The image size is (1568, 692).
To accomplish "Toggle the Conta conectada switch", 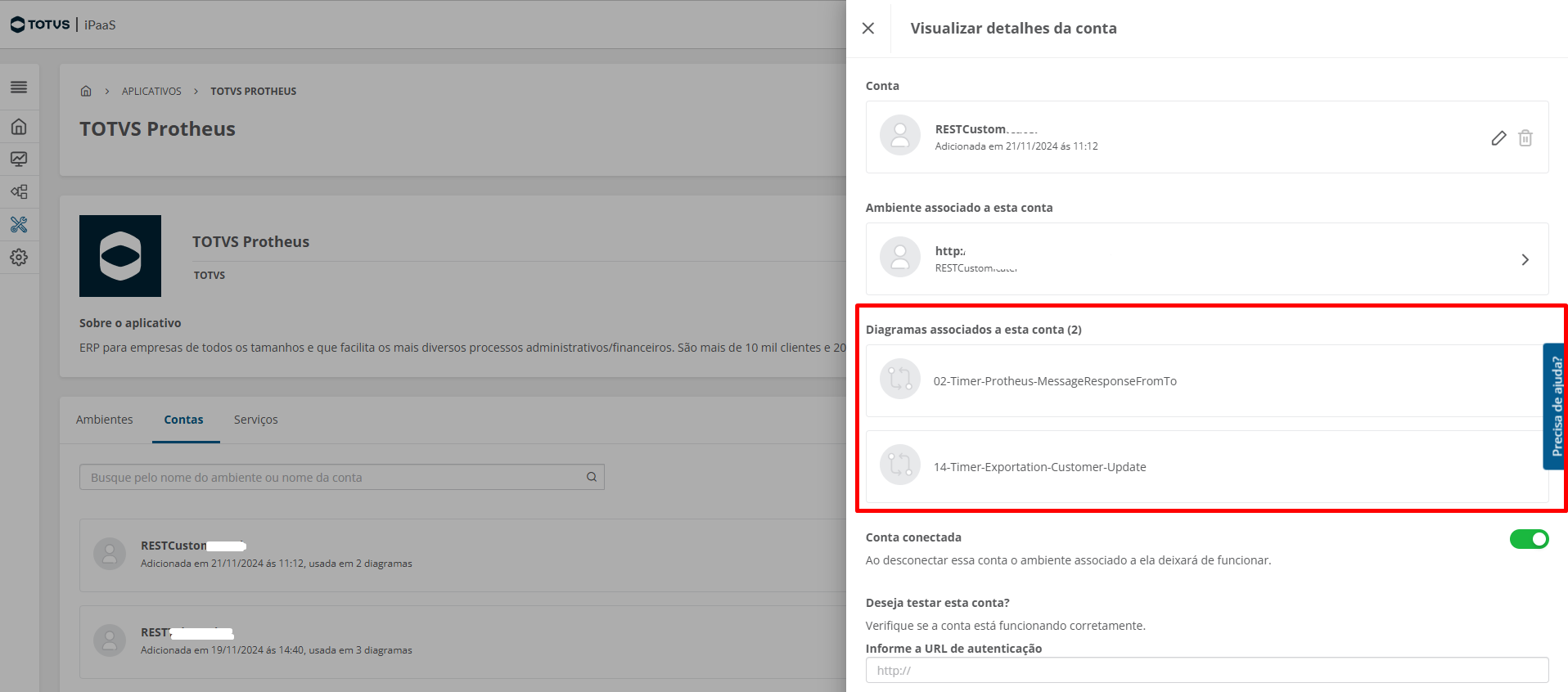I will 1529,539.
